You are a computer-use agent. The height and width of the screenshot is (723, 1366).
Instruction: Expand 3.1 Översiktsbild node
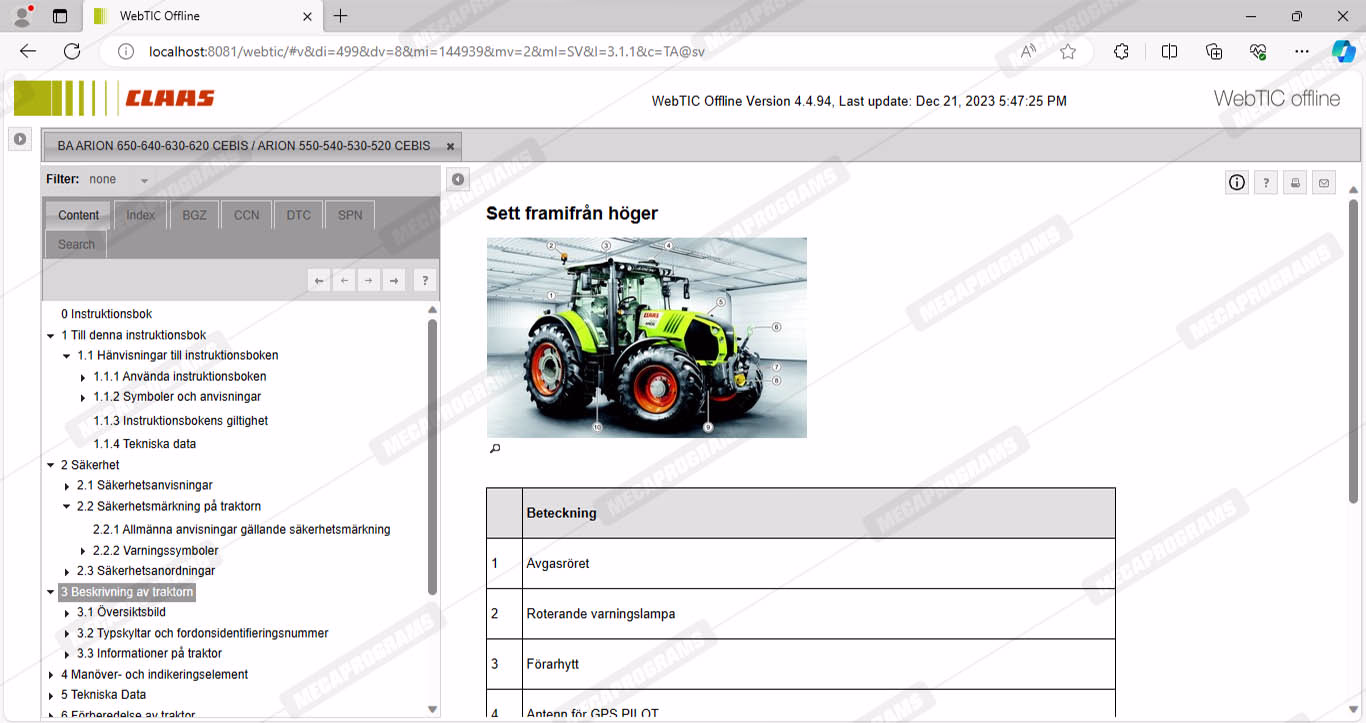point(67,613)
